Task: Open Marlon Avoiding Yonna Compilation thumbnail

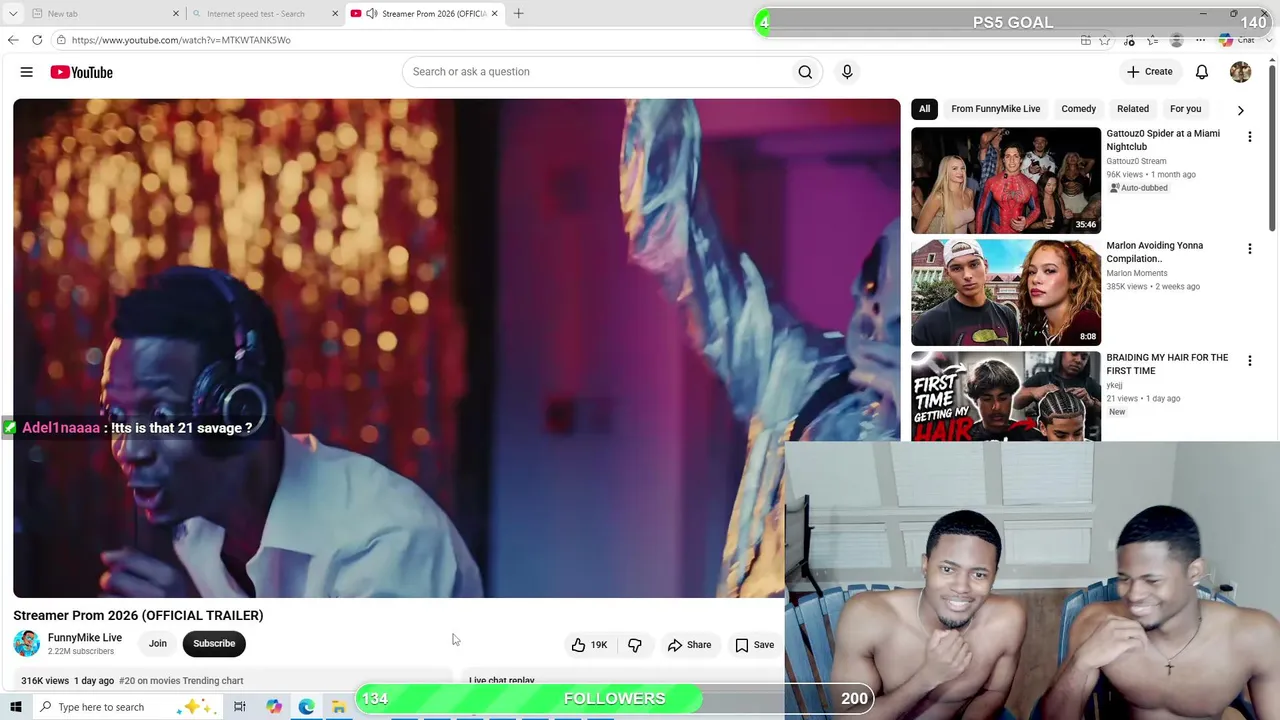Action: click(1006, 292)
